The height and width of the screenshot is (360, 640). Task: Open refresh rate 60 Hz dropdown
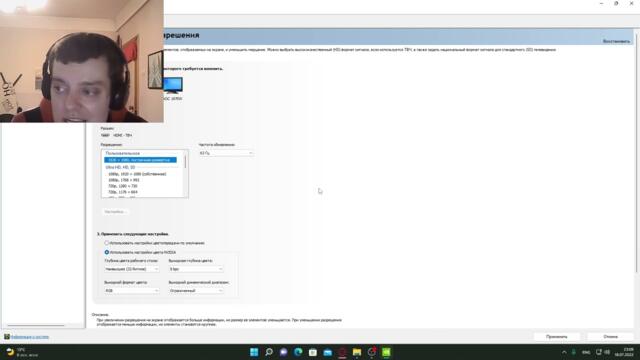pos(226,153)
